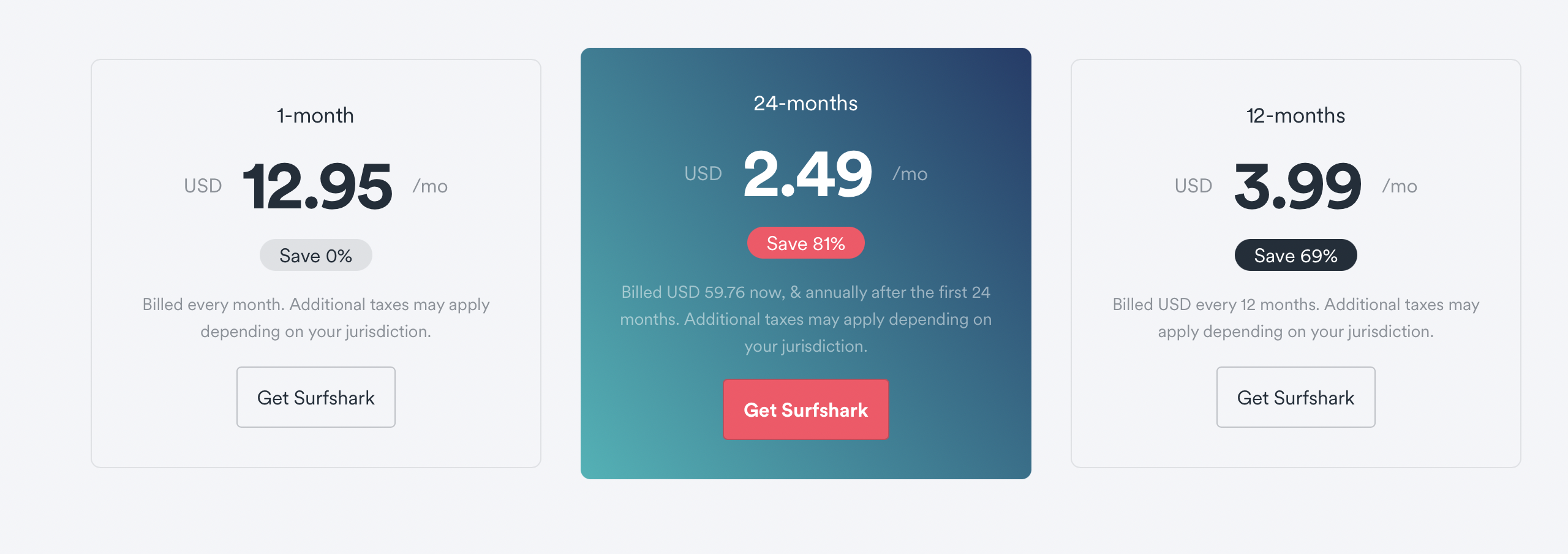
Task: Click the USD label beside 2.49
Action: click(x=703, y=173)
